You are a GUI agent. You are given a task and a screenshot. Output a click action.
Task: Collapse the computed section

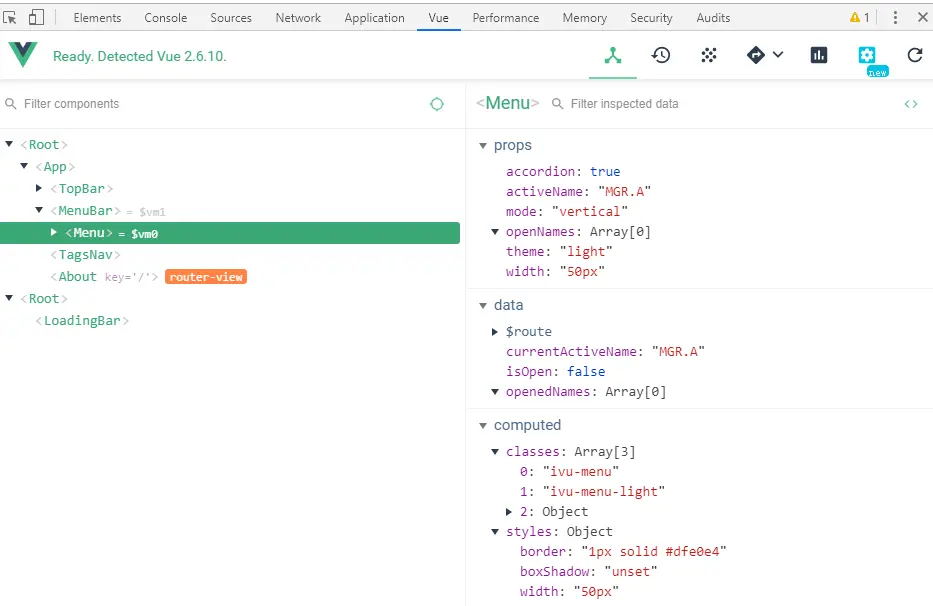pyautogui.click(x=483, y=426)
